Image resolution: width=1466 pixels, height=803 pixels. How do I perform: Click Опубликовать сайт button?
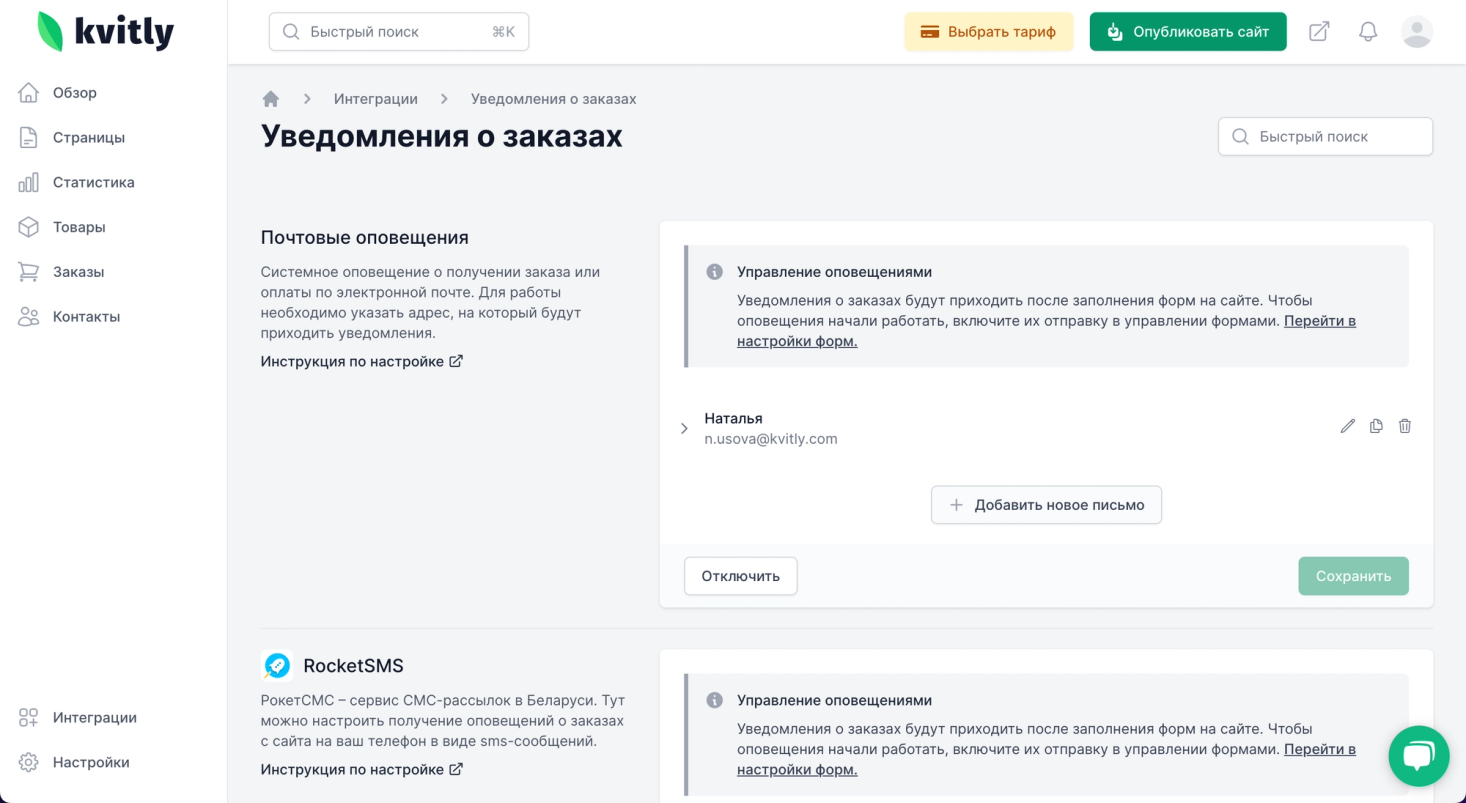point(1188,32)
